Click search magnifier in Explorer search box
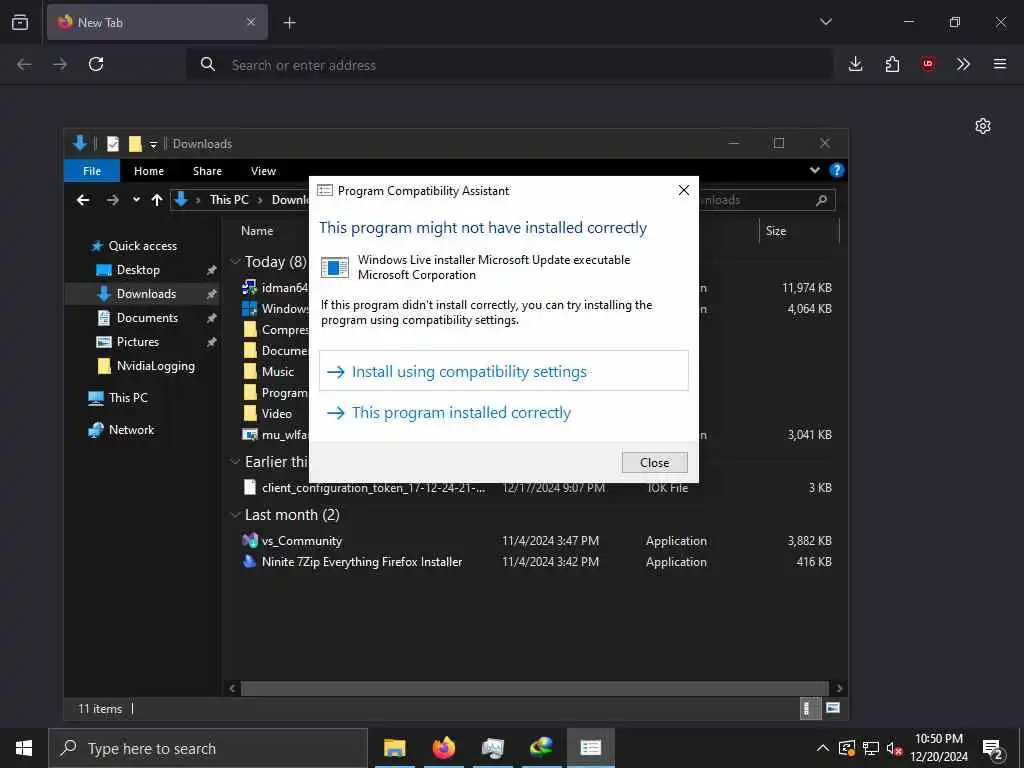The height and width of the screenshot is (768, 1024). (822, 200)
